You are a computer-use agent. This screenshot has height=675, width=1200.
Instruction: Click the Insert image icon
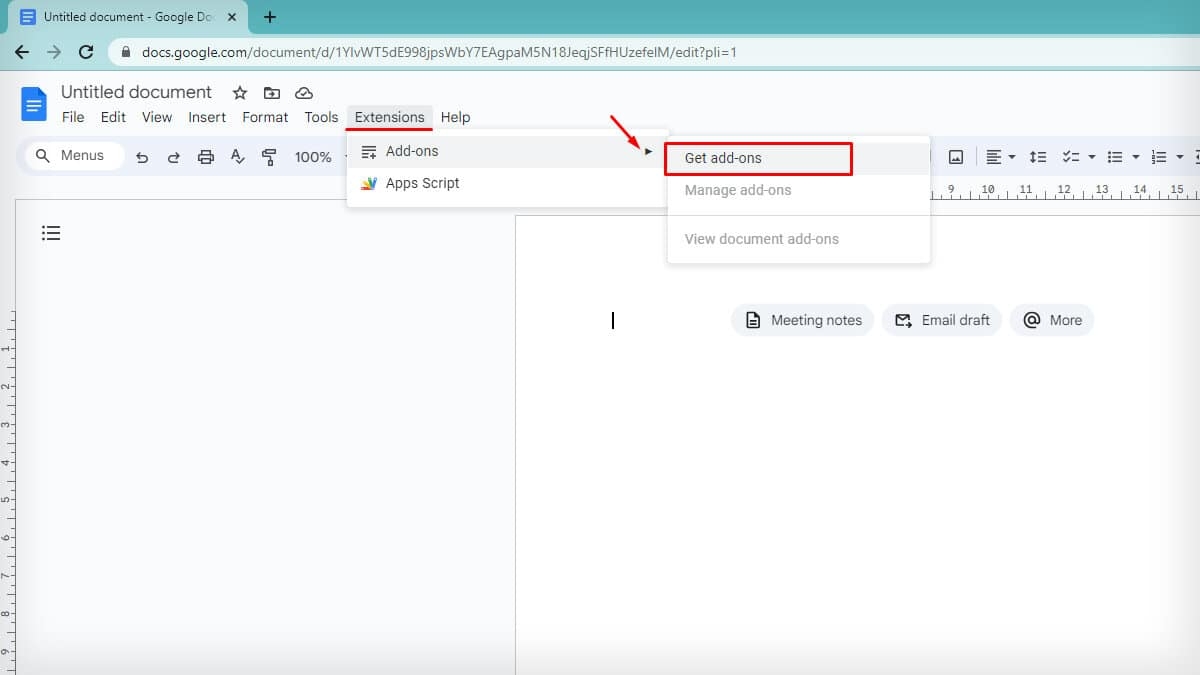(956, 156)
